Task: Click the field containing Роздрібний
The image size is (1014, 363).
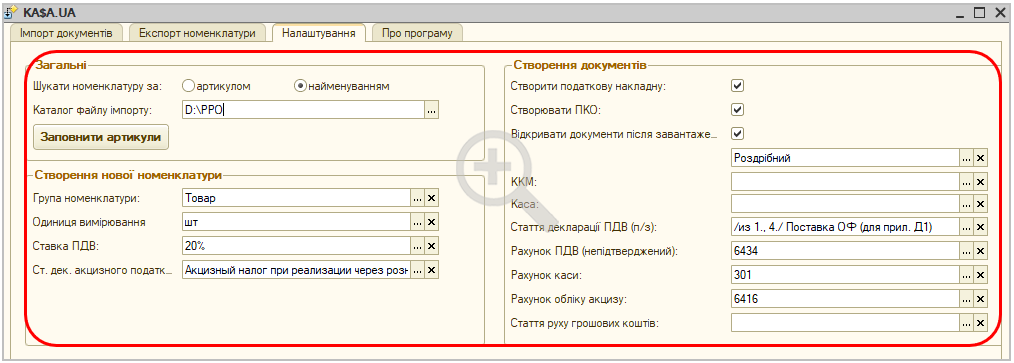Action: 845,158
